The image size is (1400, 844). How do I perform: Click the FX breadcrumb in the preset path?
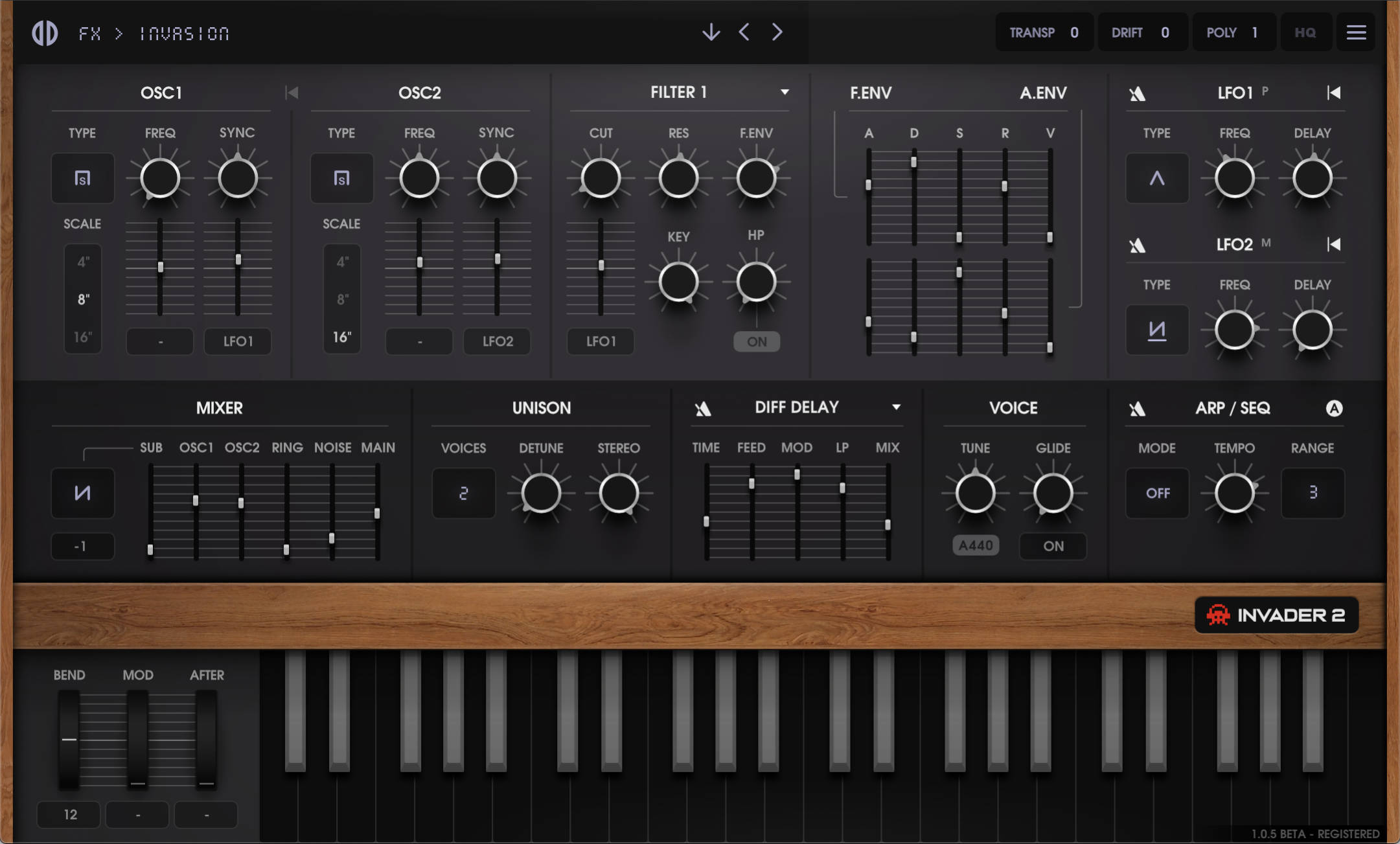tap(89, 33)
